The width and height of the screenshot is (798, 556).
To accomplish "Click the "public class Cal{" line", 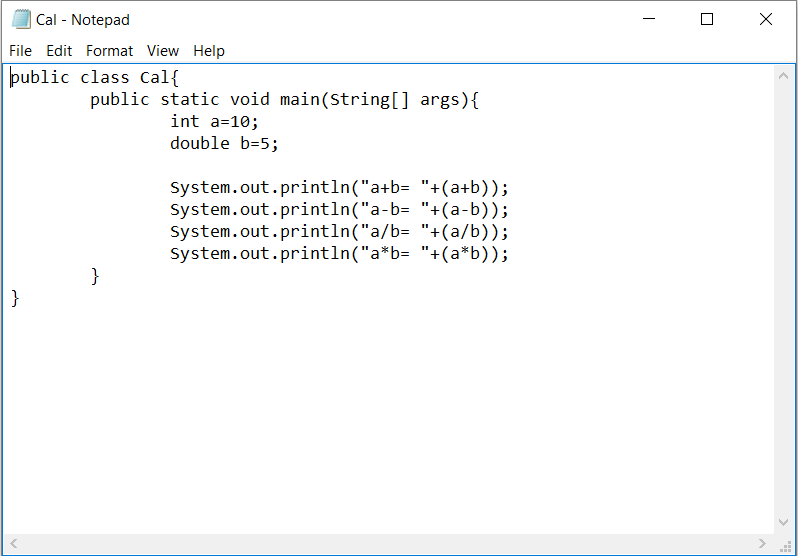I will (93, 77).
